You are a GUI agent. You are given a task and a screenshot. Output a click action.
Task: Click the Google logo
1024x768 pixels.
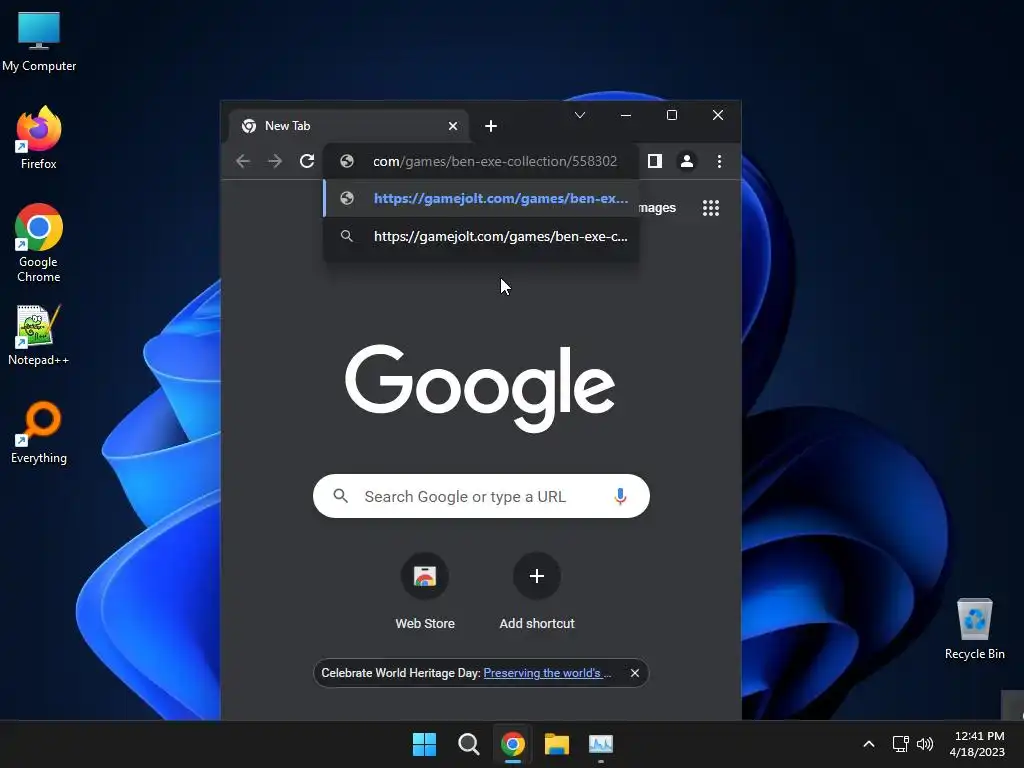click(x=480, y=388)
